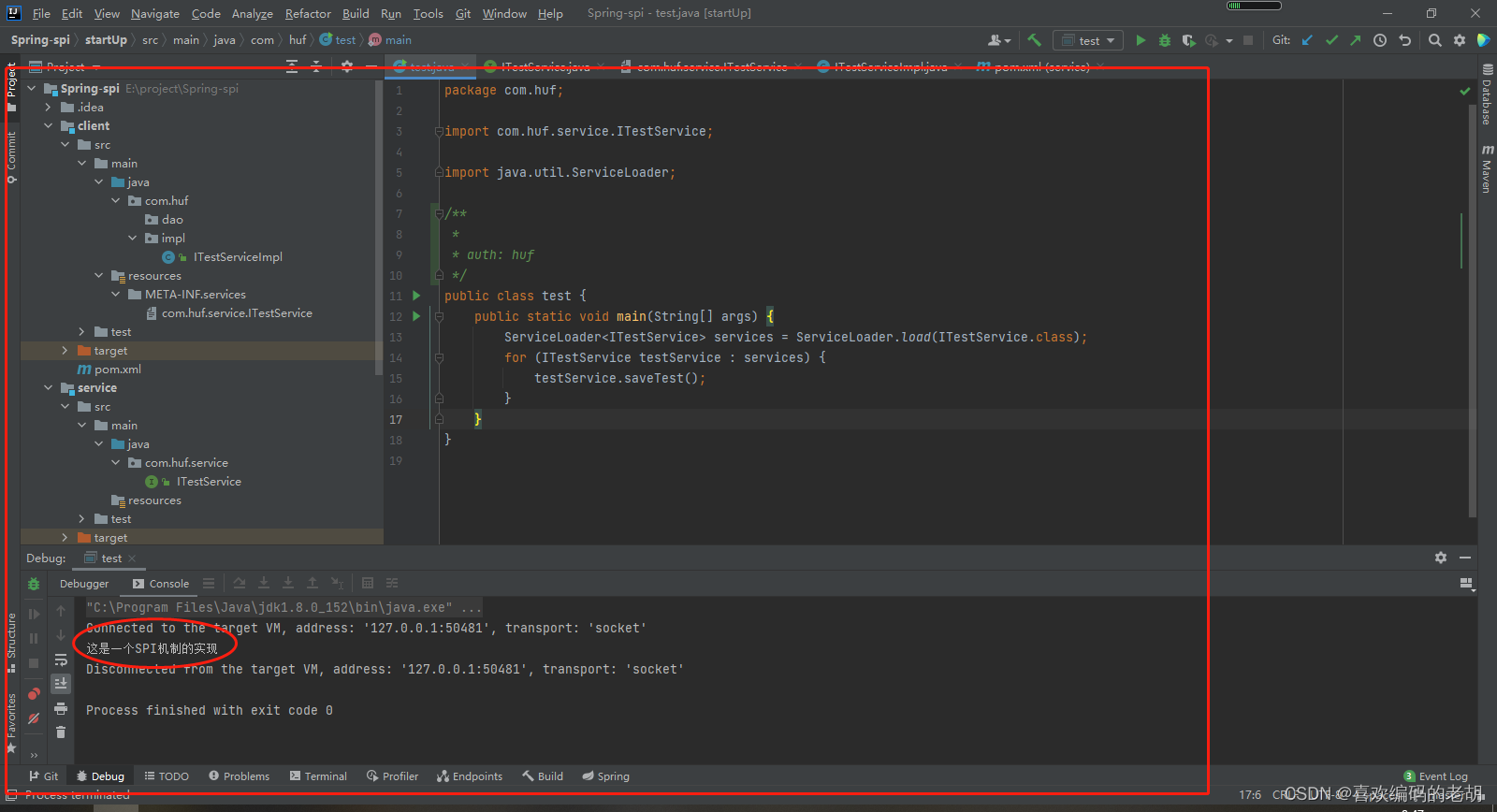
Task: Collapse the service module node
Action: pyautogui.click(x=49, y=387)
